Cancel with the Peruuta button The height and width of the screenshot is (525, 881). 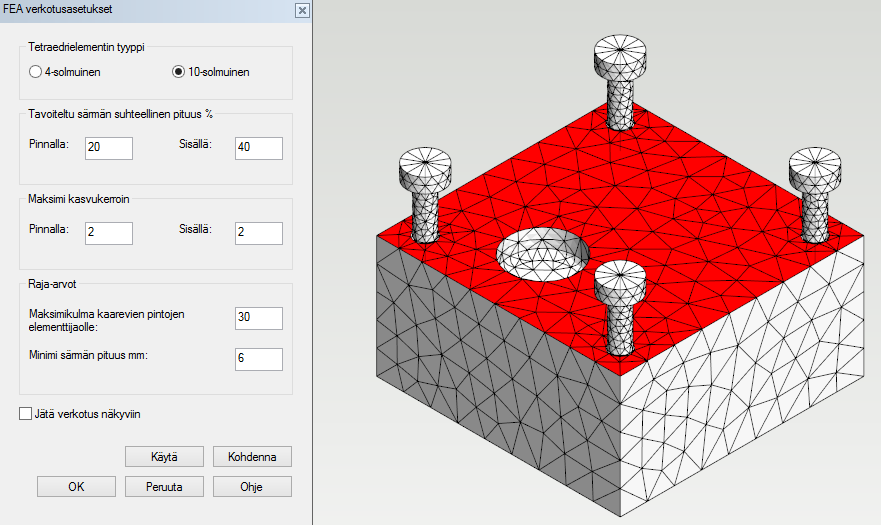click(x=164, y=487)
